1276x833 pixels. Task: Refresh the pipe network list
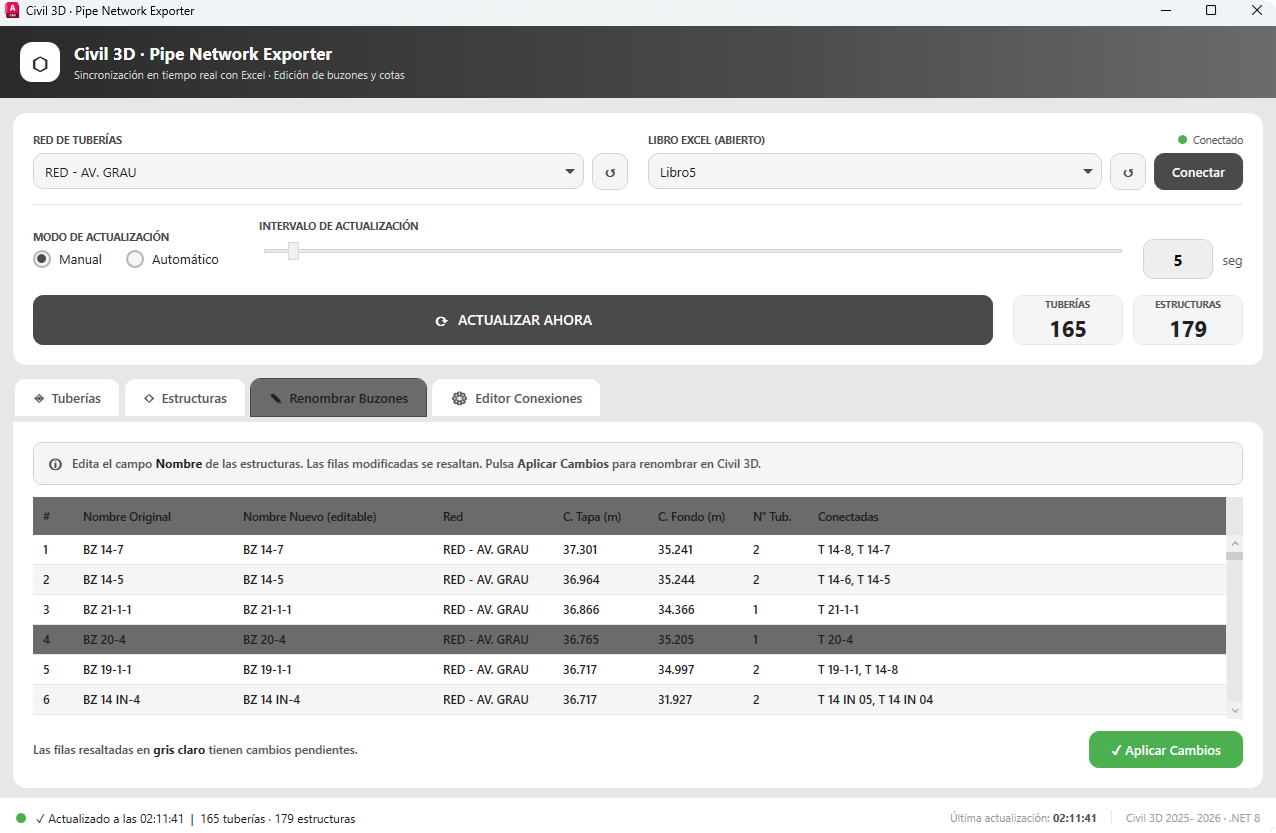click(610, 172)
